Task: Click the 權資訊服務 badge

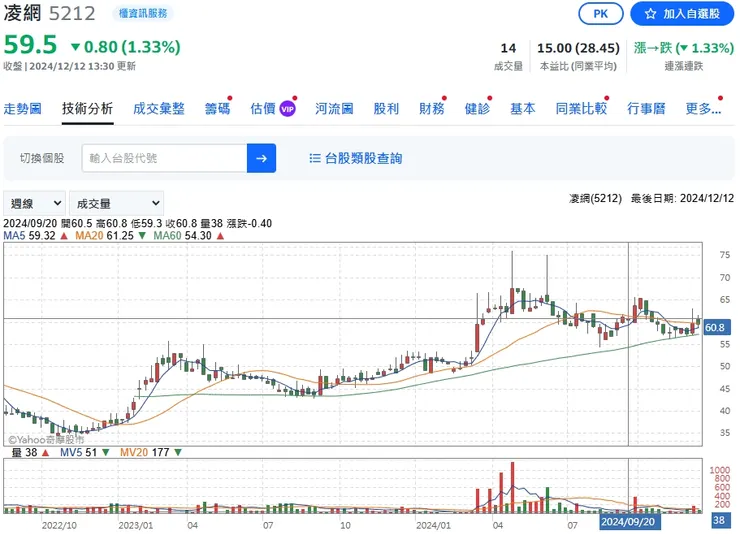Action: click(x=143, y=14)
